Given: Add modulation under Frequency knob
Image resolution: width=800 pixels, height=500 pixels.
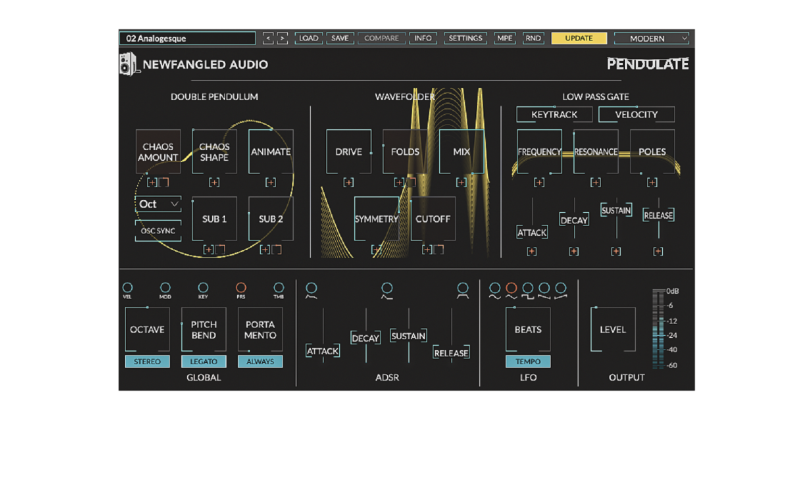Looking at the screenshot, I should (x=539, y=182).
